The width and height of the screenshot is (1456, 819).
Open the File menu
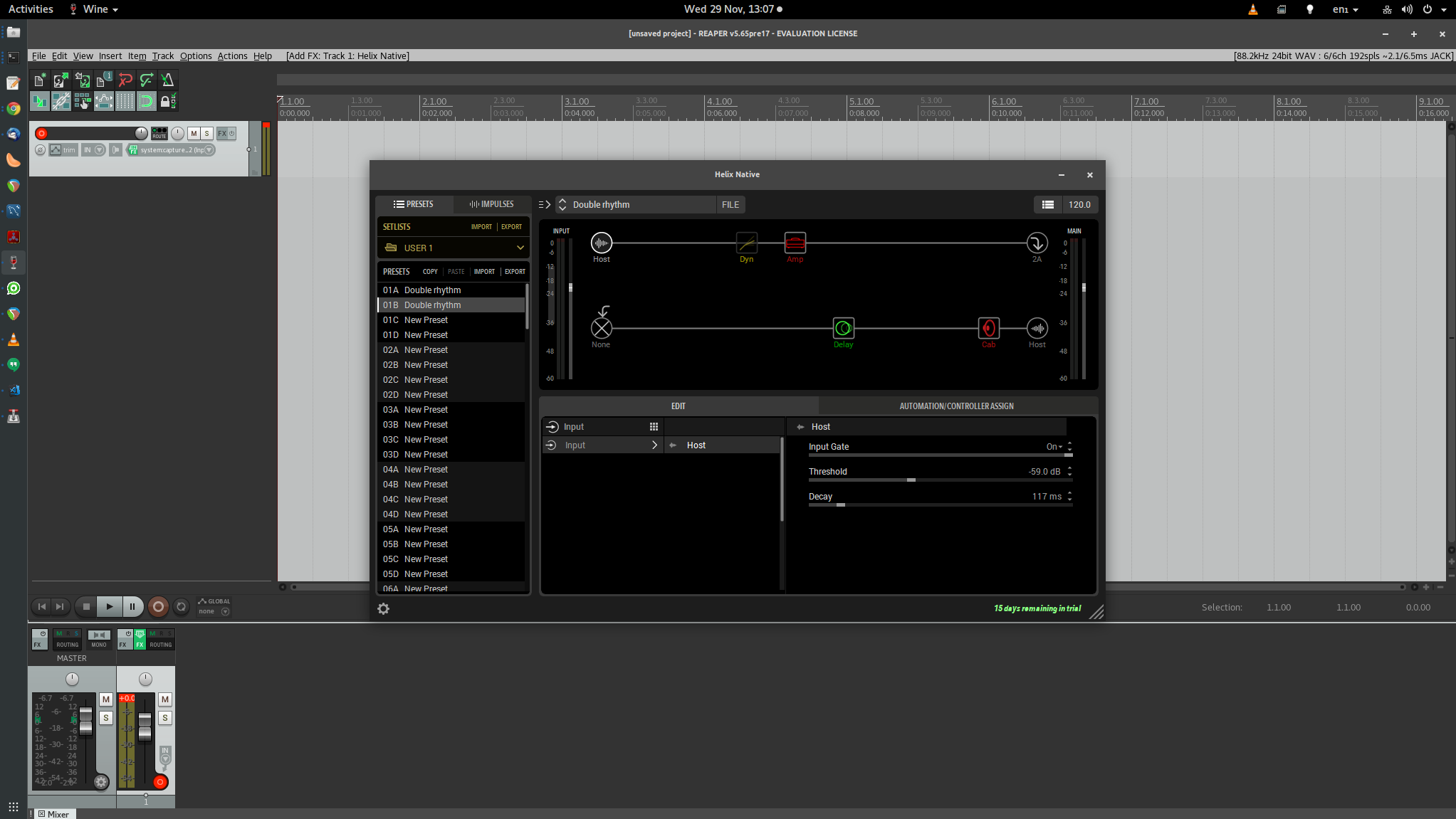coord(38,56)
